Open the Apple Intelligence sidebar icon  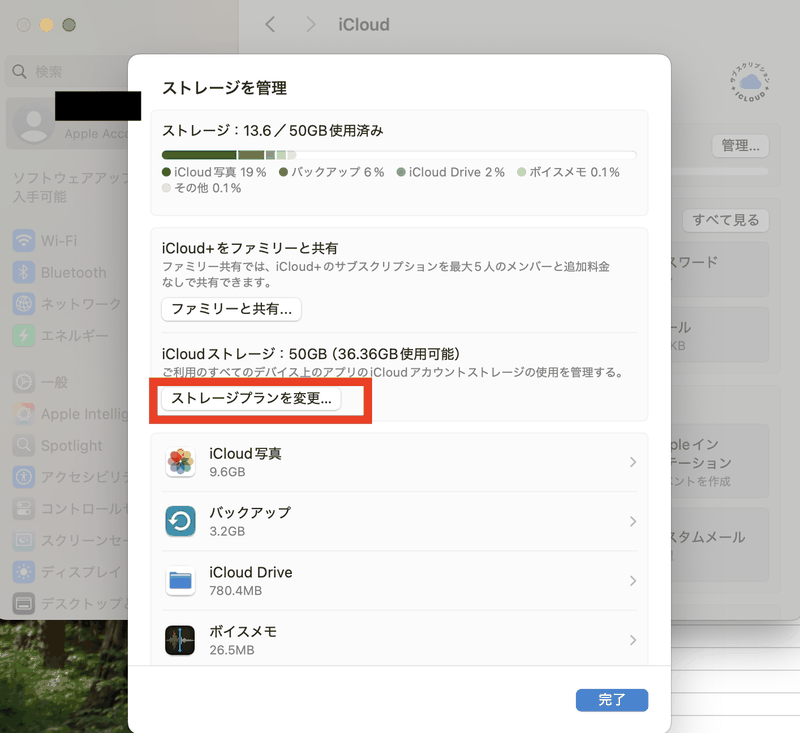23,414
